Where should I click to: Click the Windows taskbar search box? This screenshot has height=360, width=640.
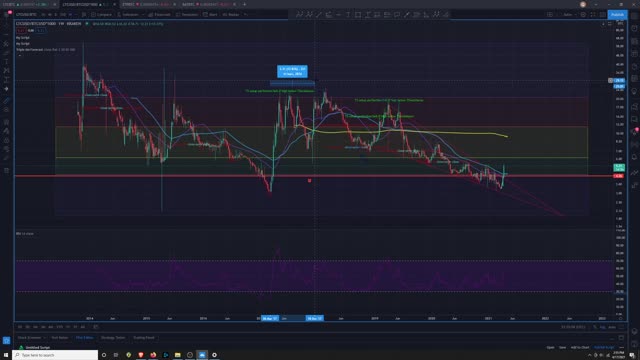click(x=55, y=355)
